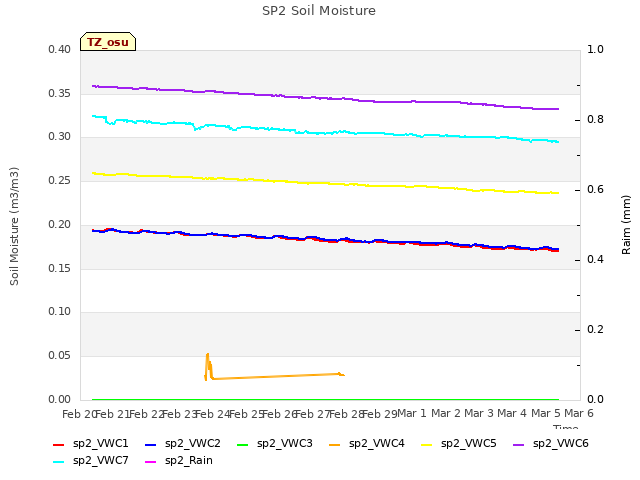
Task: Select the sp2_VWC1 legend label
Action: click(x=101, y=444)
